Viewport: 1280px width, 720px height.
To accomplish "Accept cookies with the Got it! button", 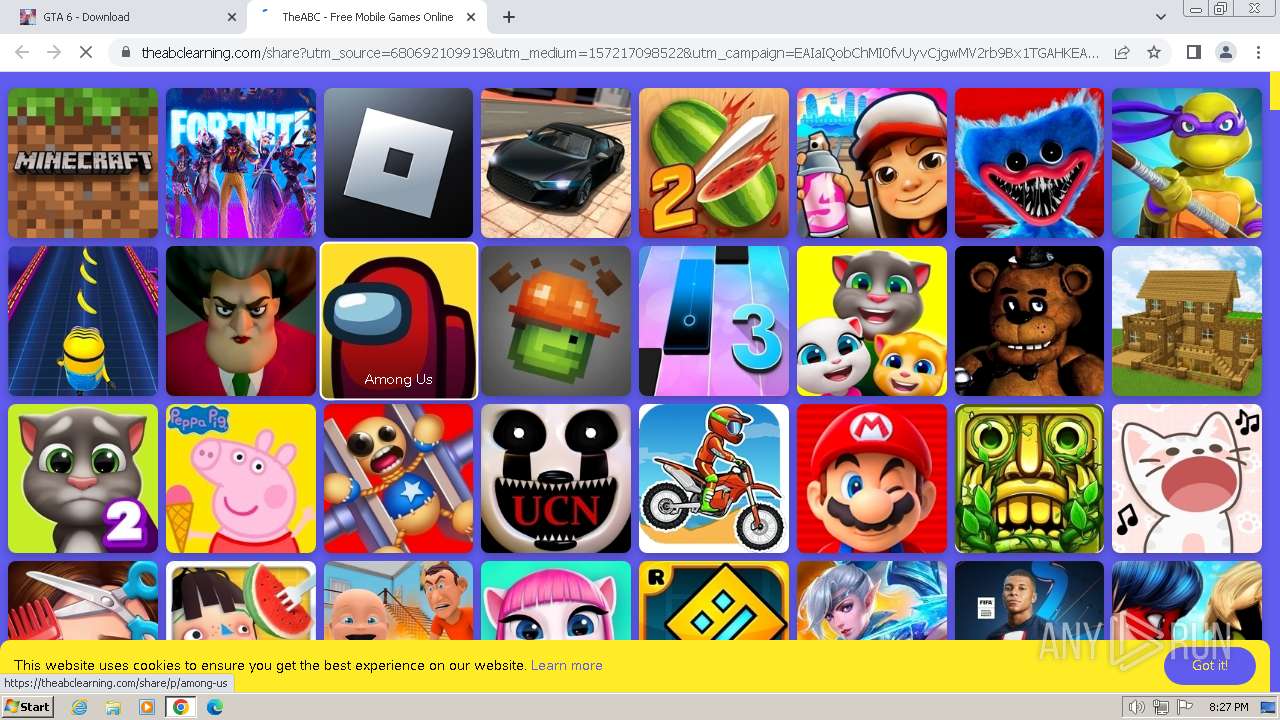I will [x=1210, y=665].
